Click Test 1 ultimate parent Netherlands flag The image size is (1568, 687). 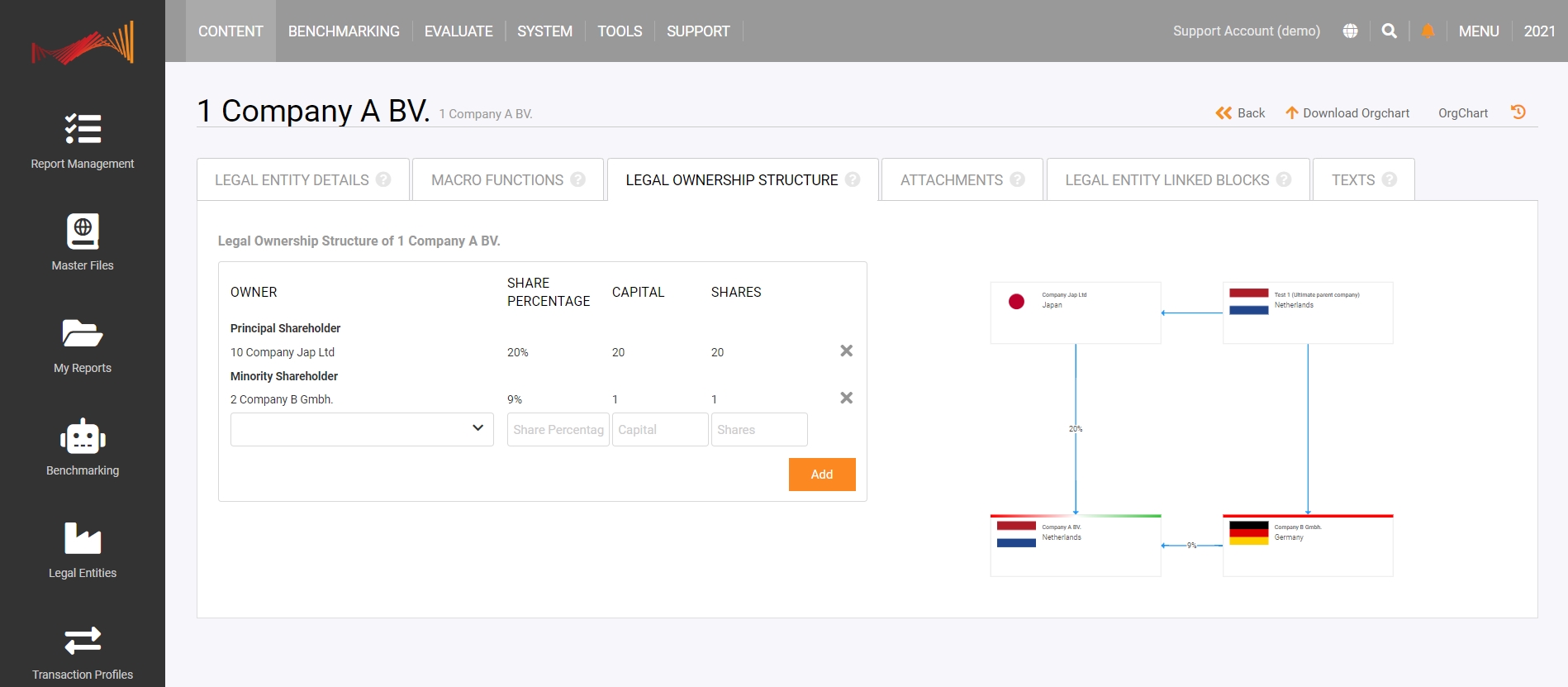pyautogui.click(x=1248, y=302)
